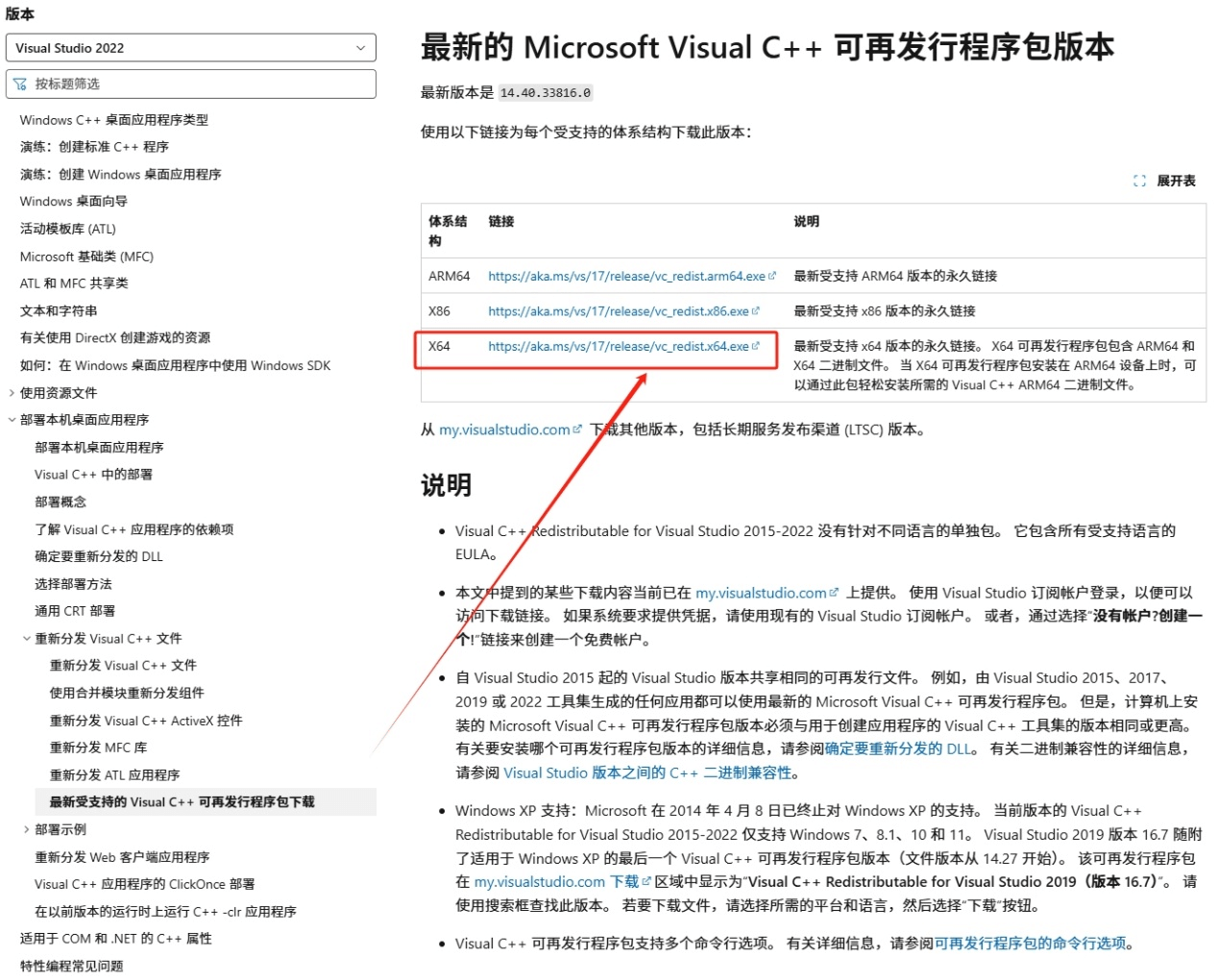This screenshot has width=1217, height=980.
Task: Collapse the 部署本机桌面应用程序 section
Action: [11, 420]
